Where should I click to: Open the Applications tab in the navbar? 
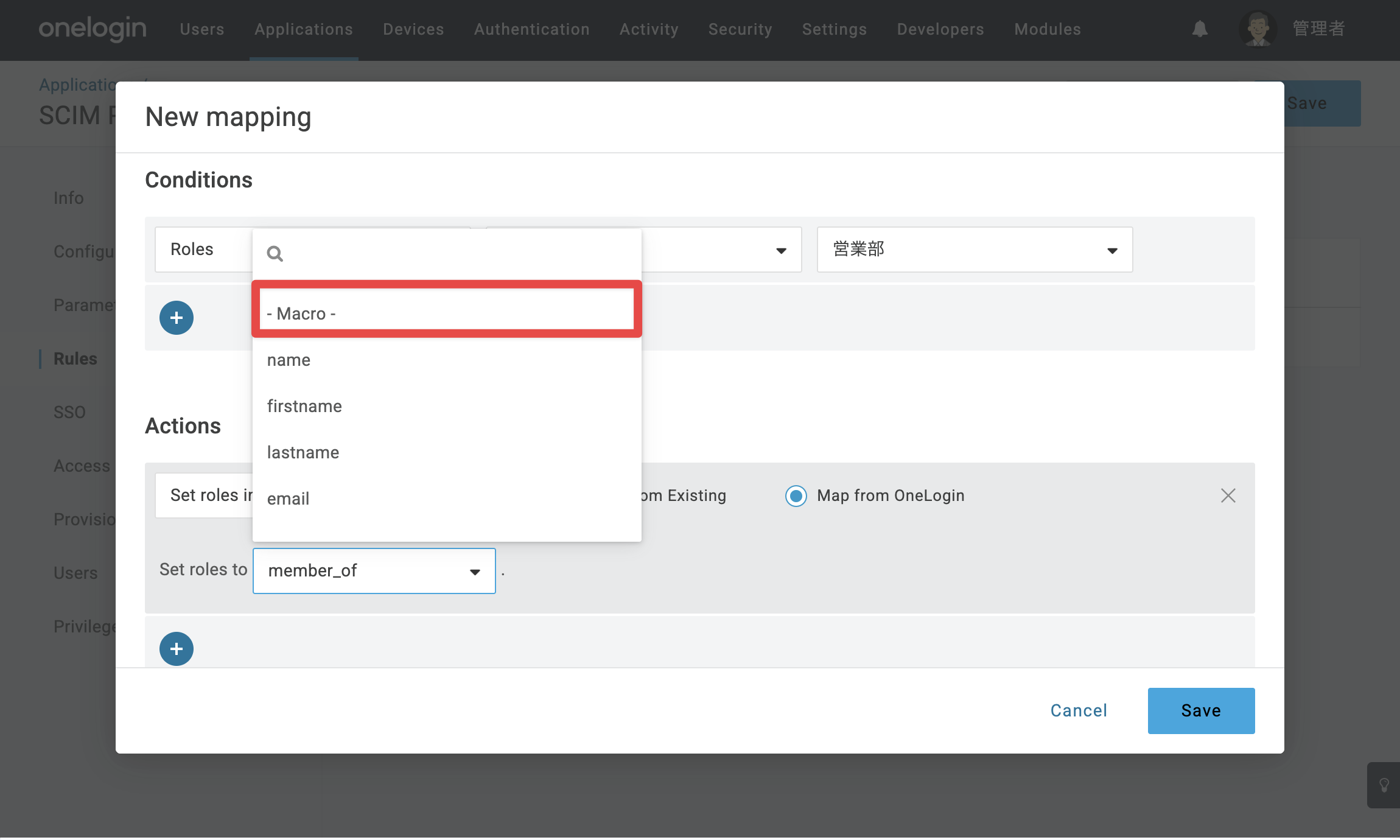tap(304, 29)
